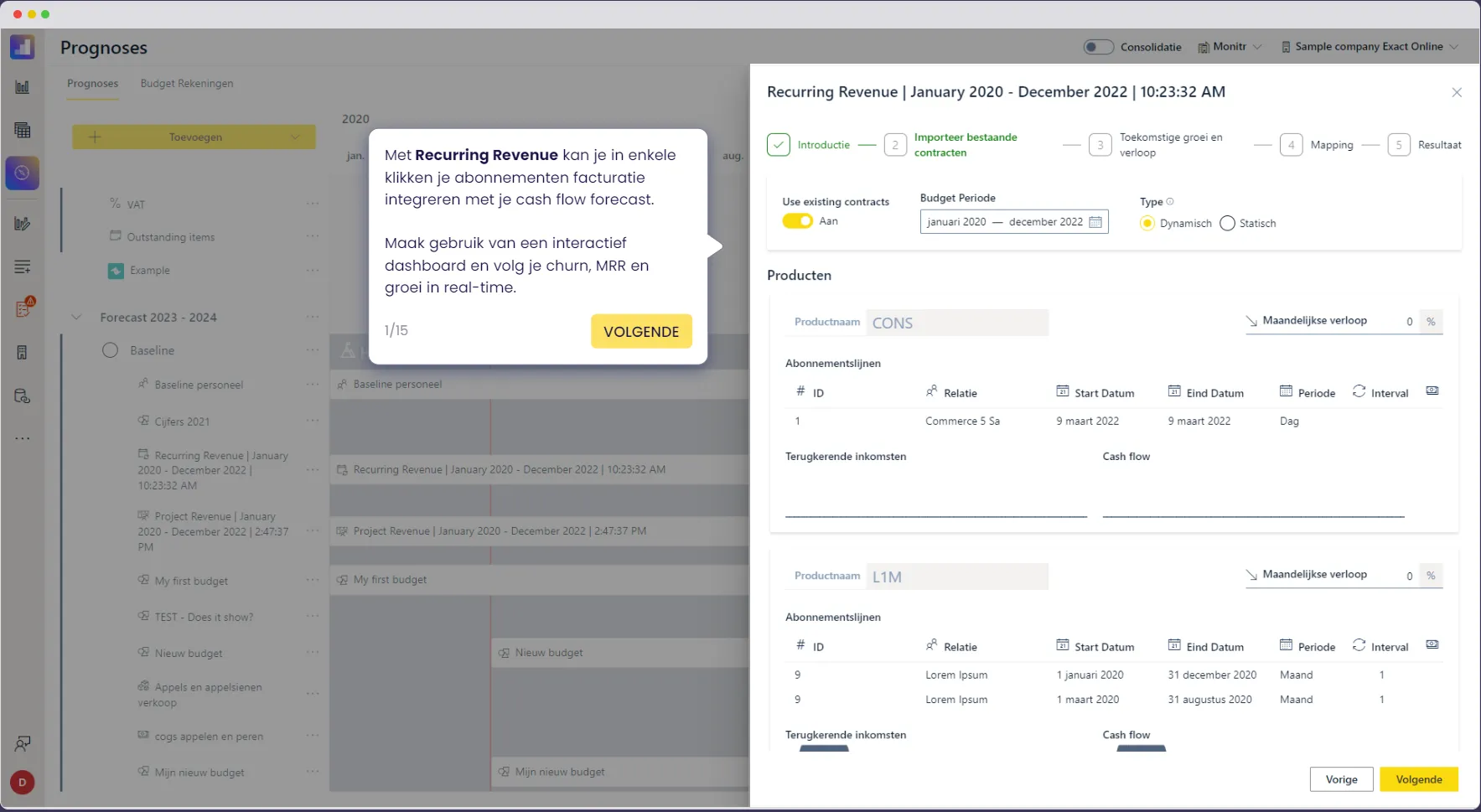Click the Nieuw budget timeline bar

click(x=620, y=653)
